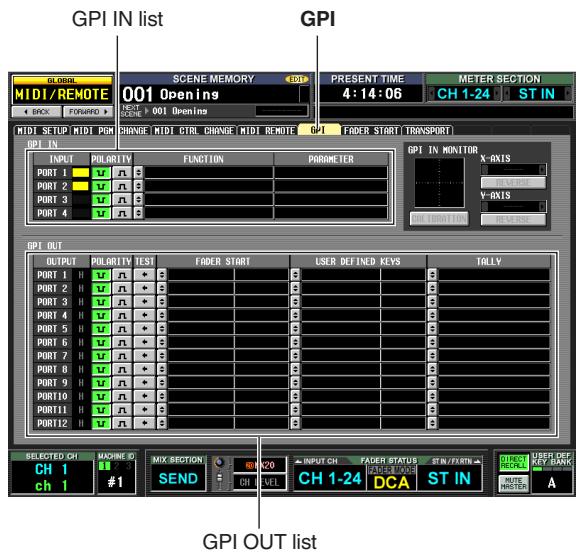Click the Y-AXIS REVERSE button
The height and width of the screenshot is (554, 579).
click(x=513, y=219)
